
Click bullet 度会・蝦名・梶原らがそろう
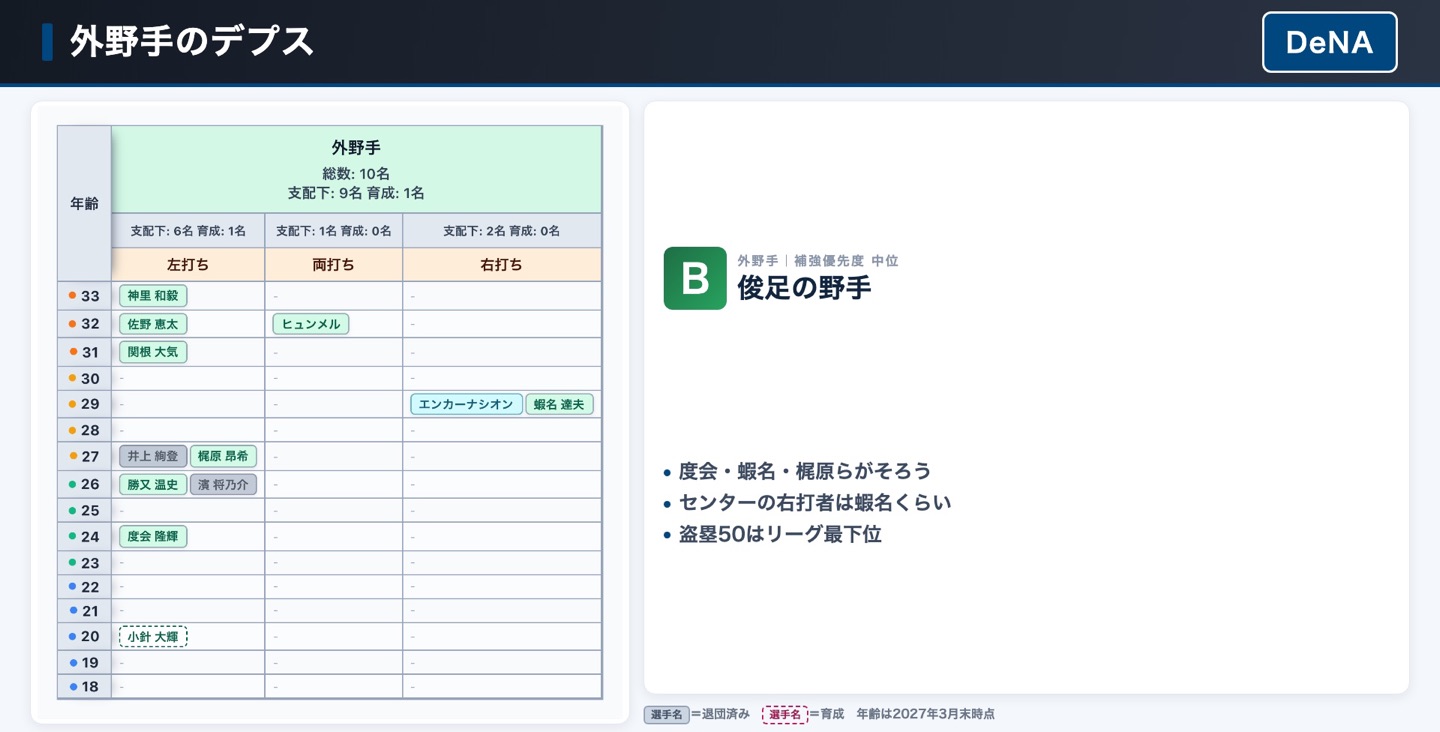pos(805,471)
